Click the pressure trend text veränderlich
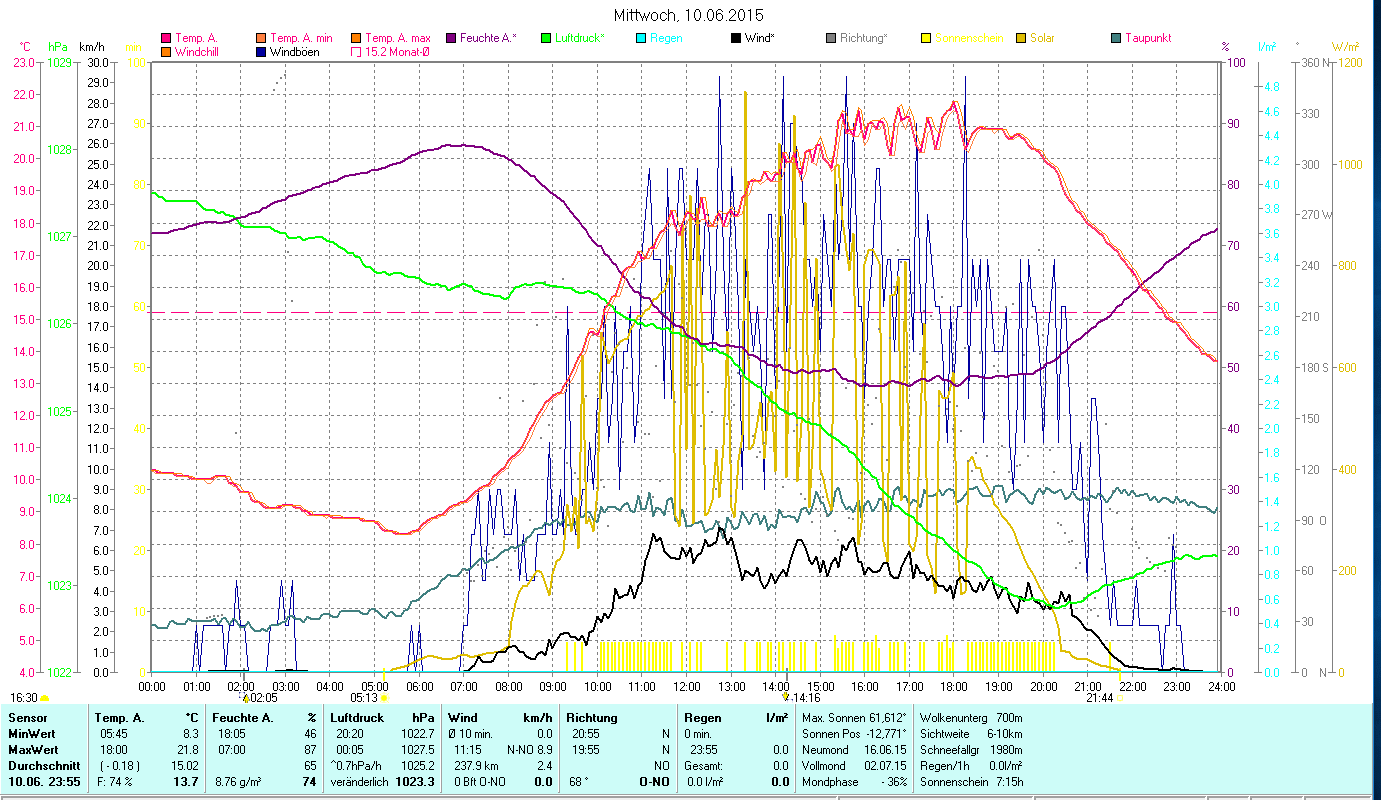 click(360, 781)
